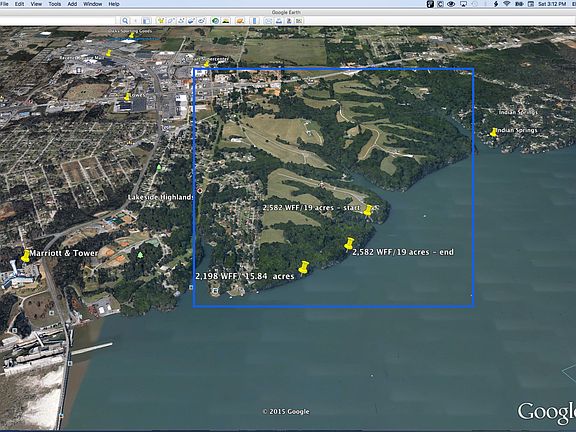Open the Tools menu
The height and width of the screenshot is (432, 576).
pyautogui.click(x=54, y=4)
